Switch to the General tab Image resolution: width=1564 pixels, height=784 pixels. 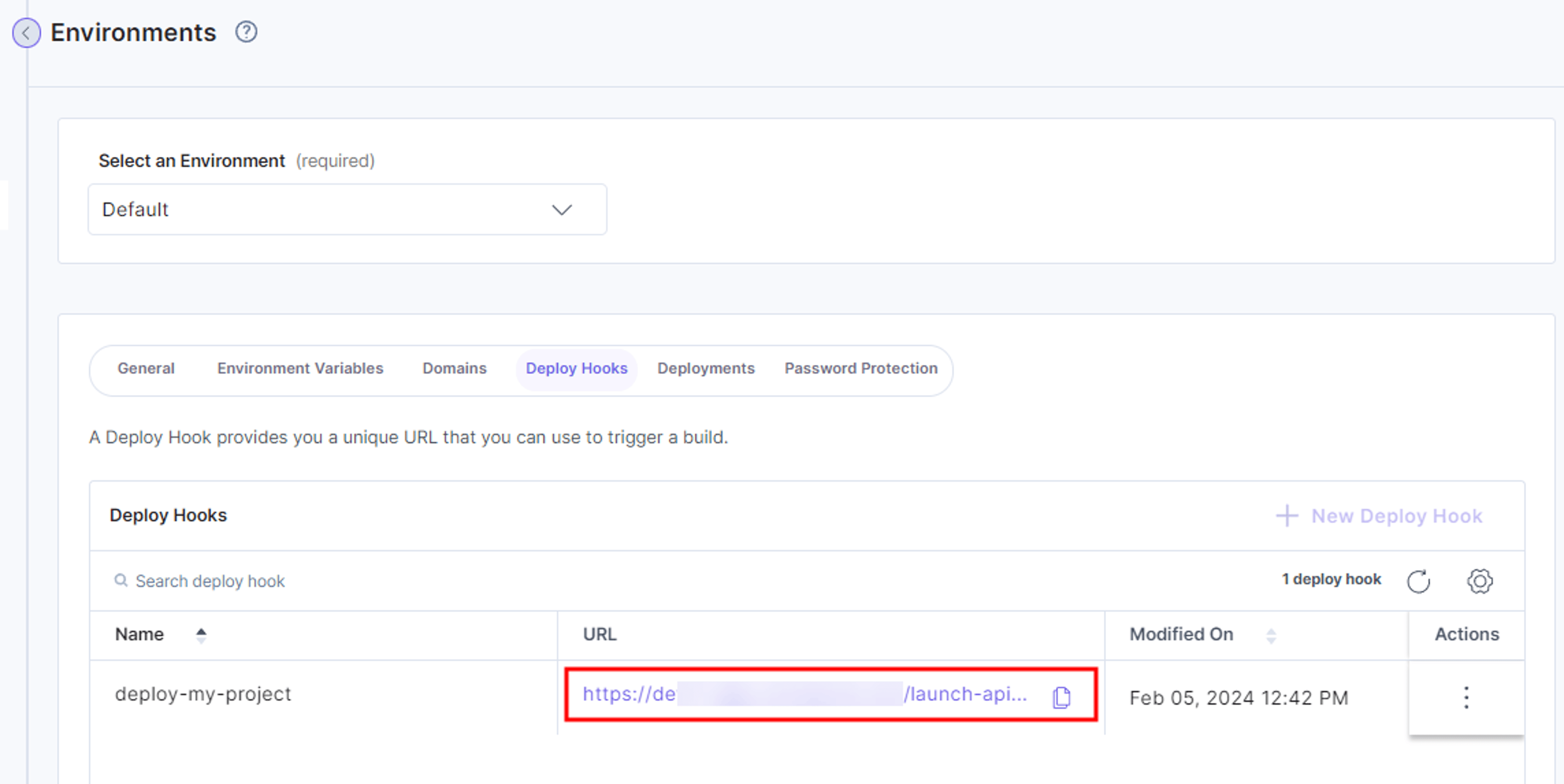(146, 369)
